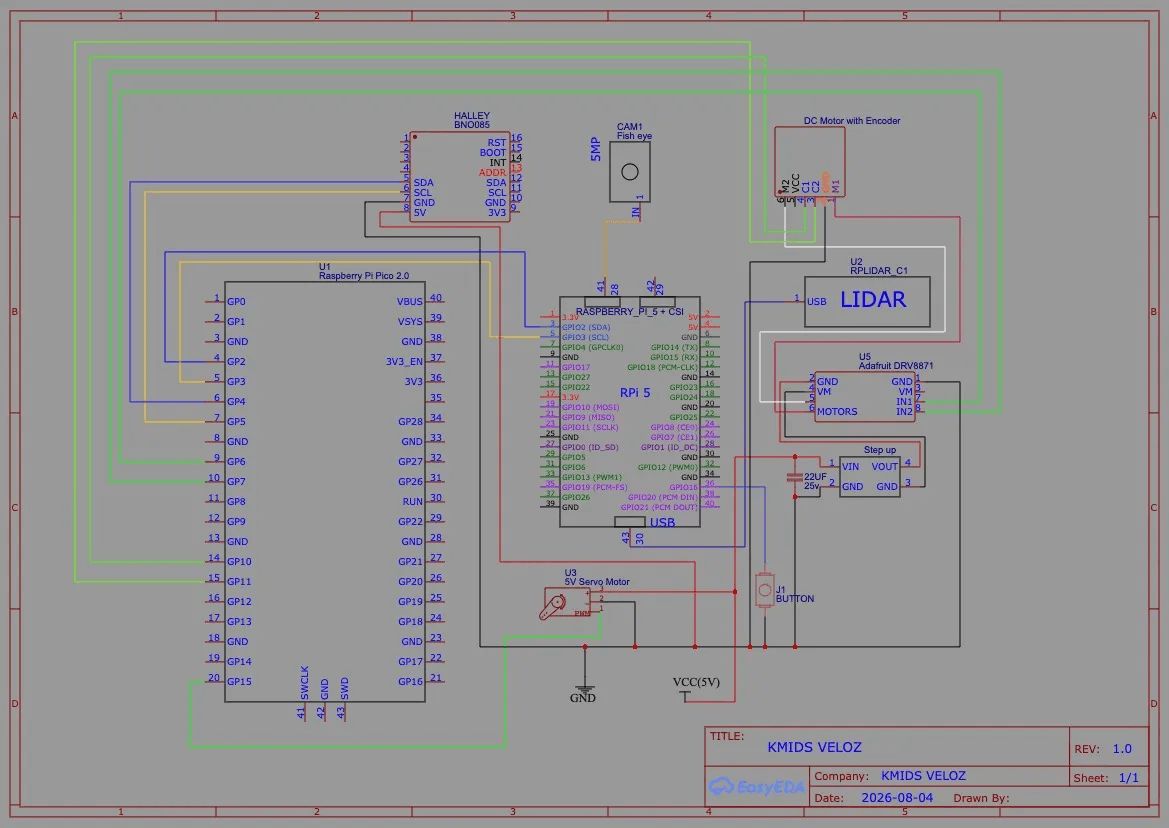Select the Raspberry Pi Pico 2.0 name
The width and height of the screenshot is (1169, 828).
click(364, 276)
